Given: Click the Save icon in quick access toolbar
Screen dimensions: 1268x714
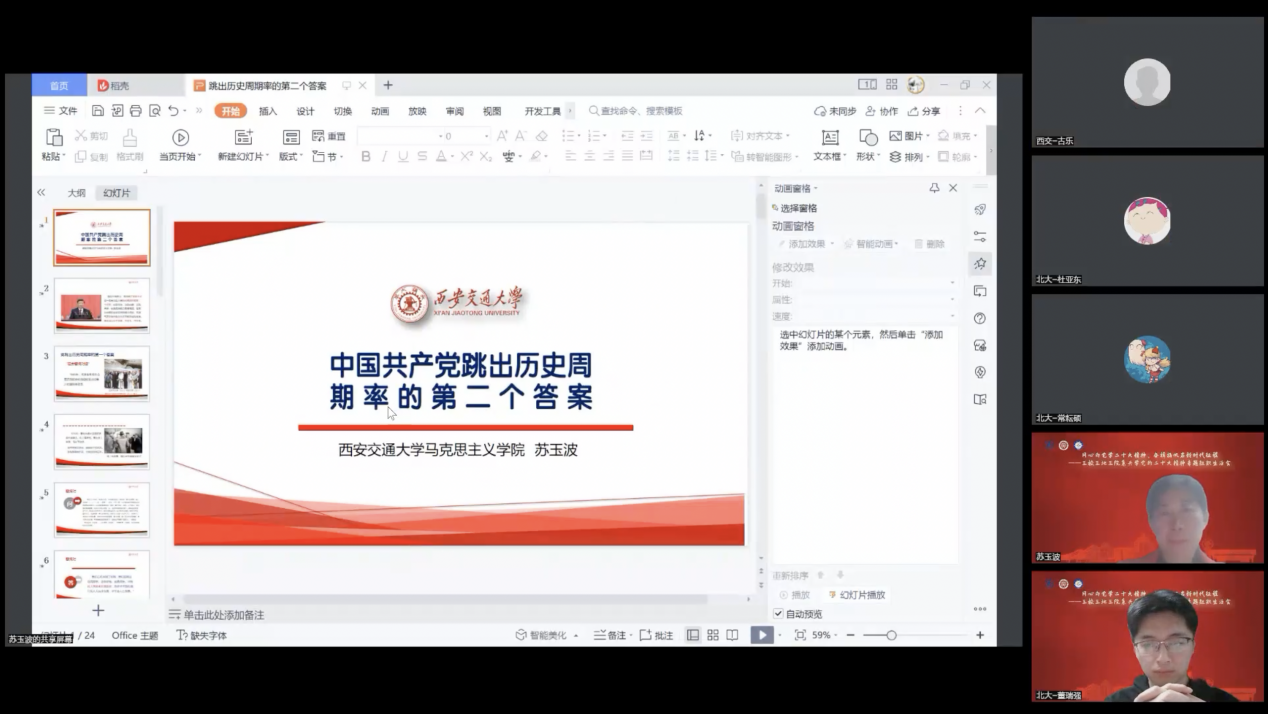Looking at the screenshot, I should pyautogui.click(x=98, y=111).
